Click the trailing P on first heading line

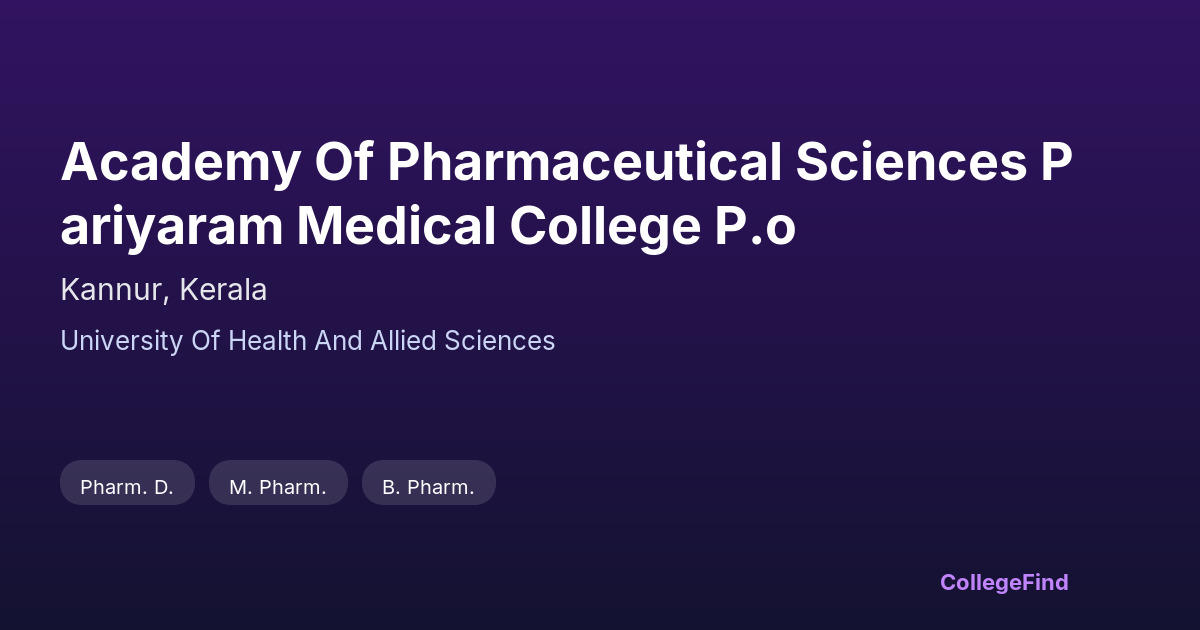[1057, 162]
